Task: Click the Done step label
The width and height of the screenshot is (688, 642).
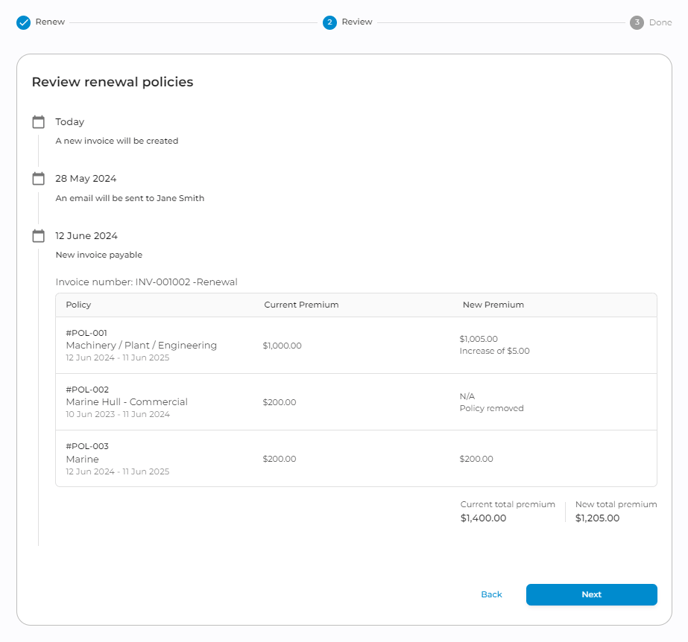Action: coord(660,22)
